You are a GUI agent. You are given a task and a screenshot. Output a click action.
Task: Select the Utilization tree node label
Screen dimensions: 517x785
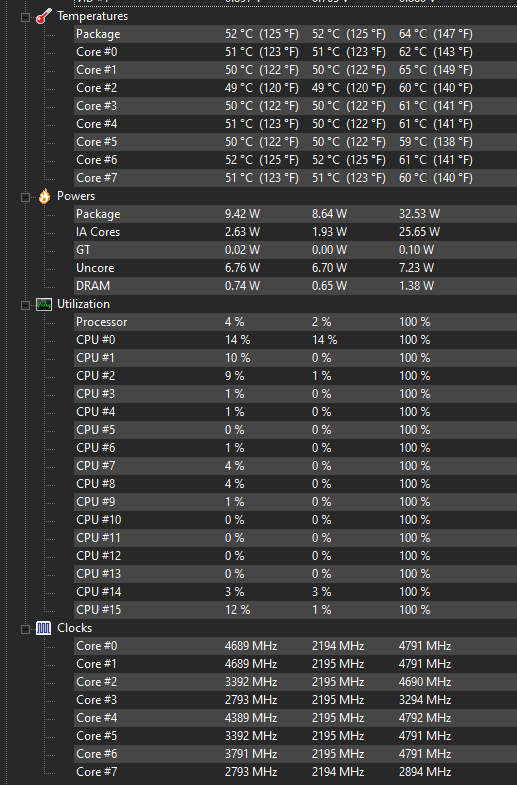tap(83, 304)
